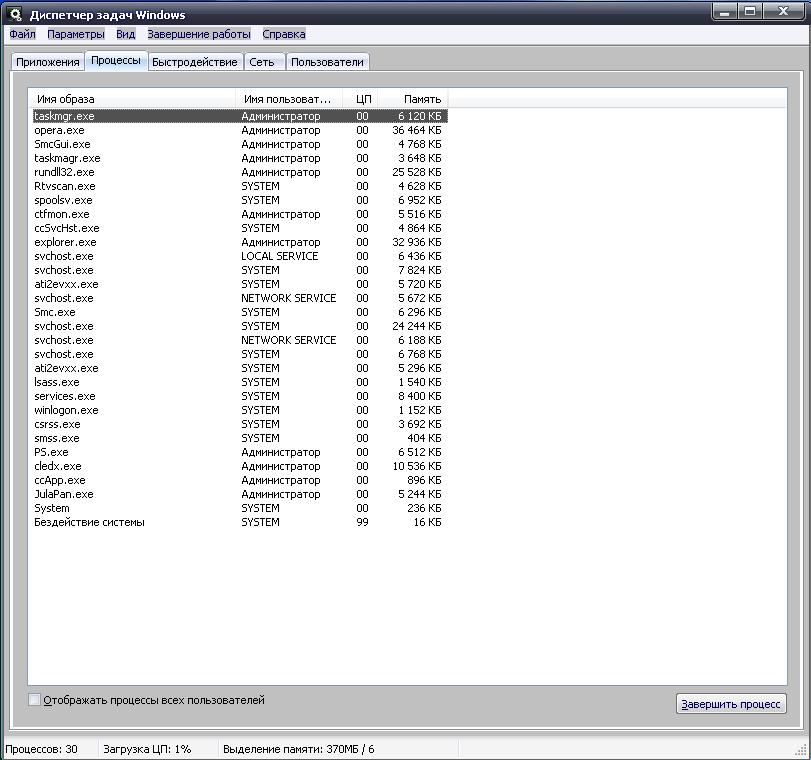Sort processes by Память column

(x=422, y=99)
